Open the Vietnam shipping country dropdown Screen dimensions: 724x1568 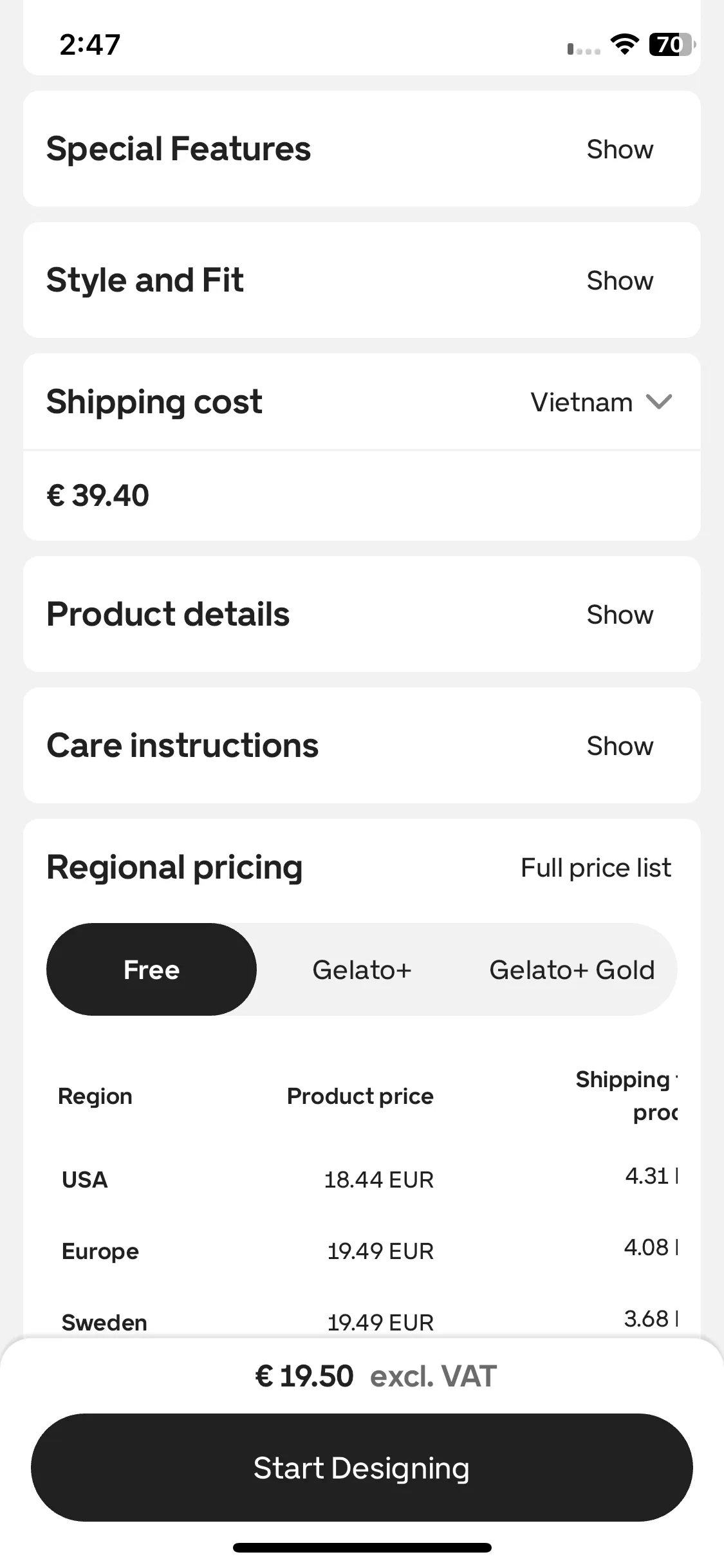(x=601, y=402)
